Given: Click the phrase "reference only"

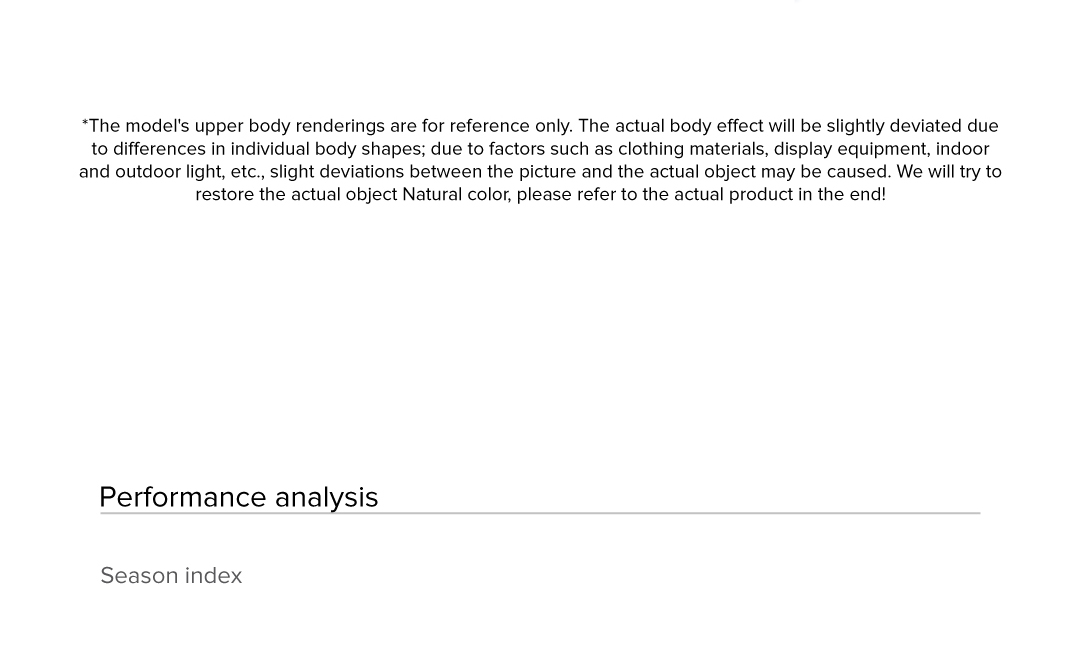Looking at the screenshot, I should click(x=510, y=126).
